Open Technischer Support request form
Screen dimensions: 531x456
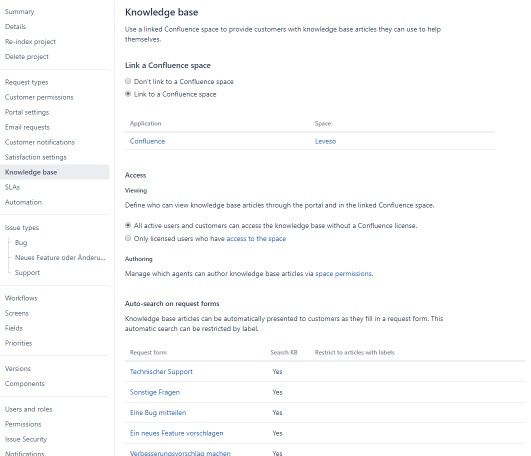[x=161, y=371]
